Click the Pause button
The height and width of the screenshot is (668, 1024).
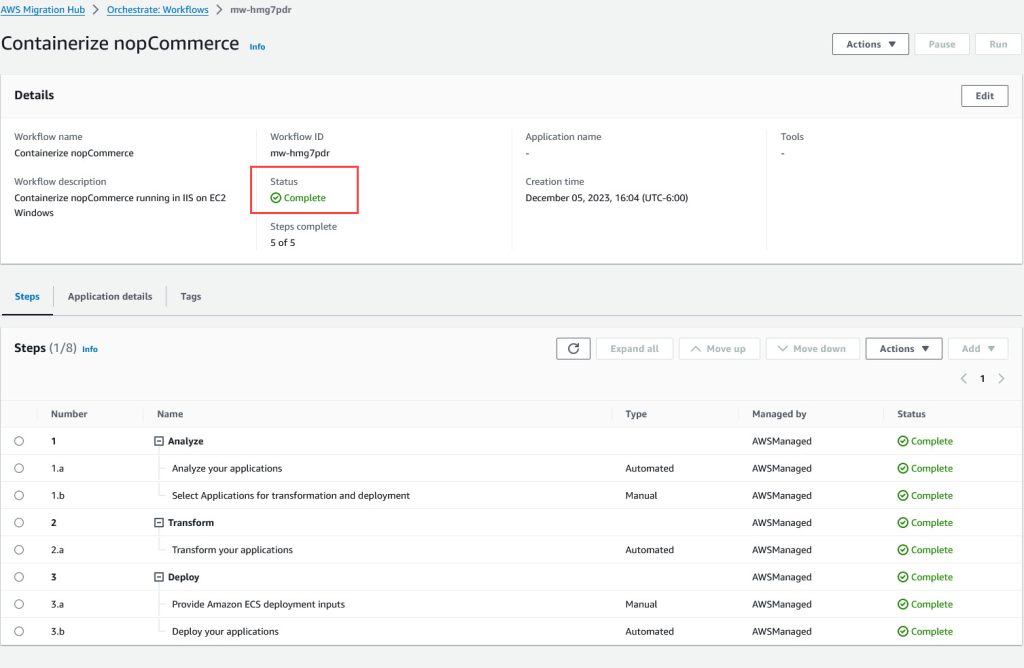tap(942, 44)
